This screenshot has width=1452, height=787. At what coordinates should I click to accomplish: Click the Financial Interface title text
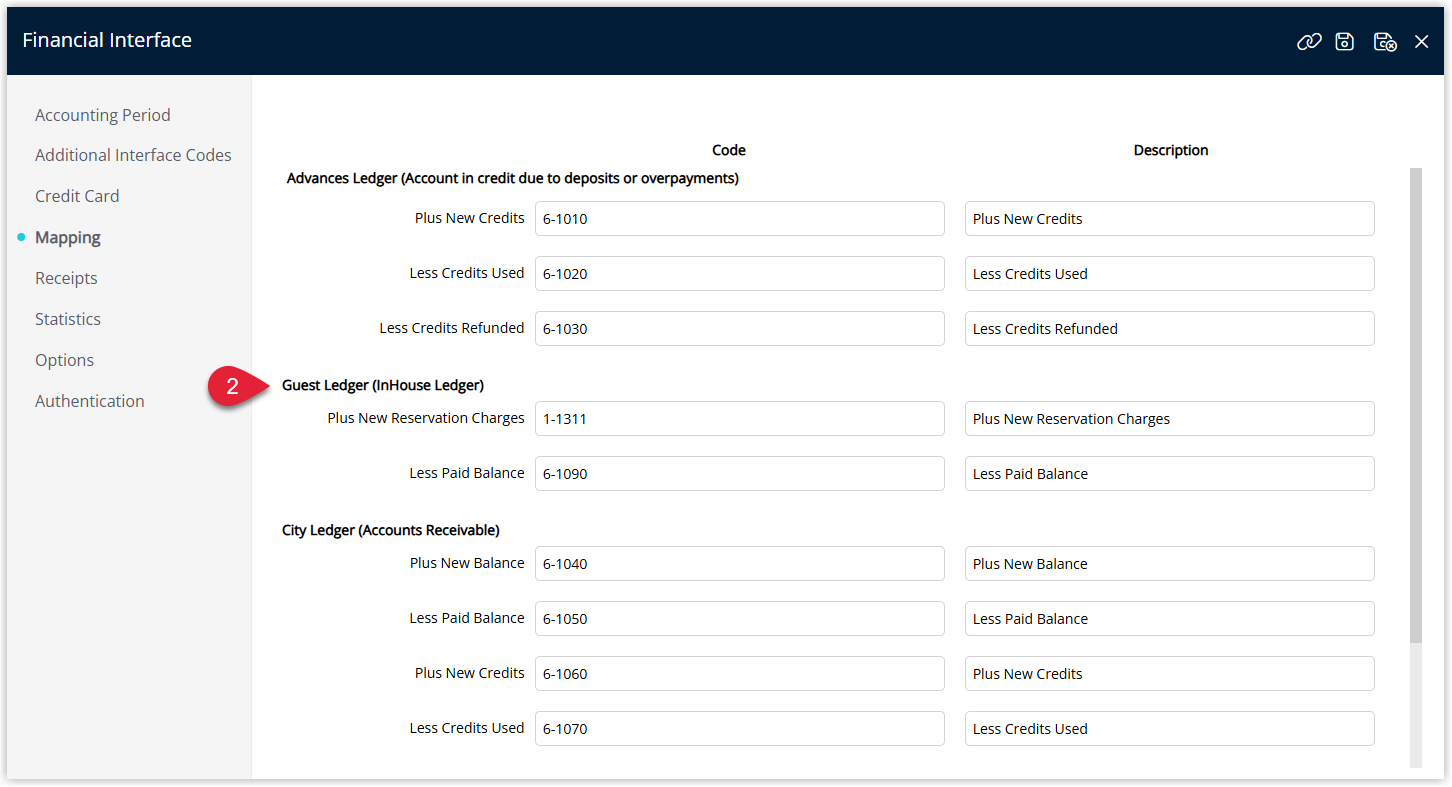107,40
